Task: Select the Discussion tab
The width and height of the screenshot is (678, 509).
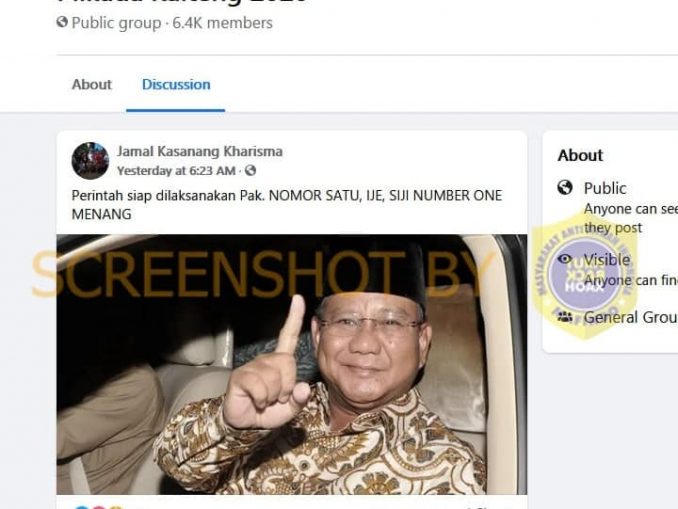Action: pos(176,84)
